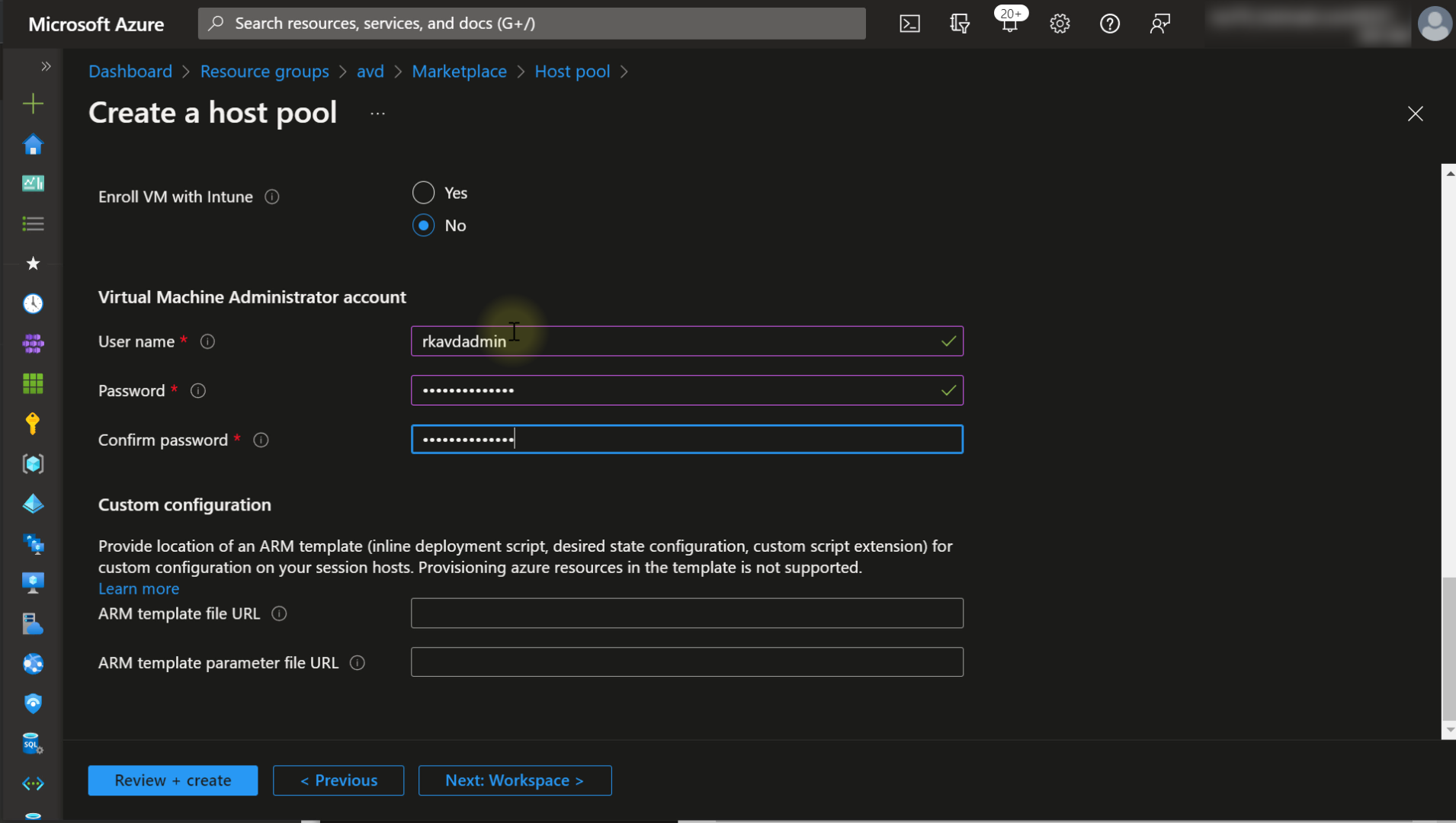
Task: Click the green plus create resource icon
Action: click(33, 104)
